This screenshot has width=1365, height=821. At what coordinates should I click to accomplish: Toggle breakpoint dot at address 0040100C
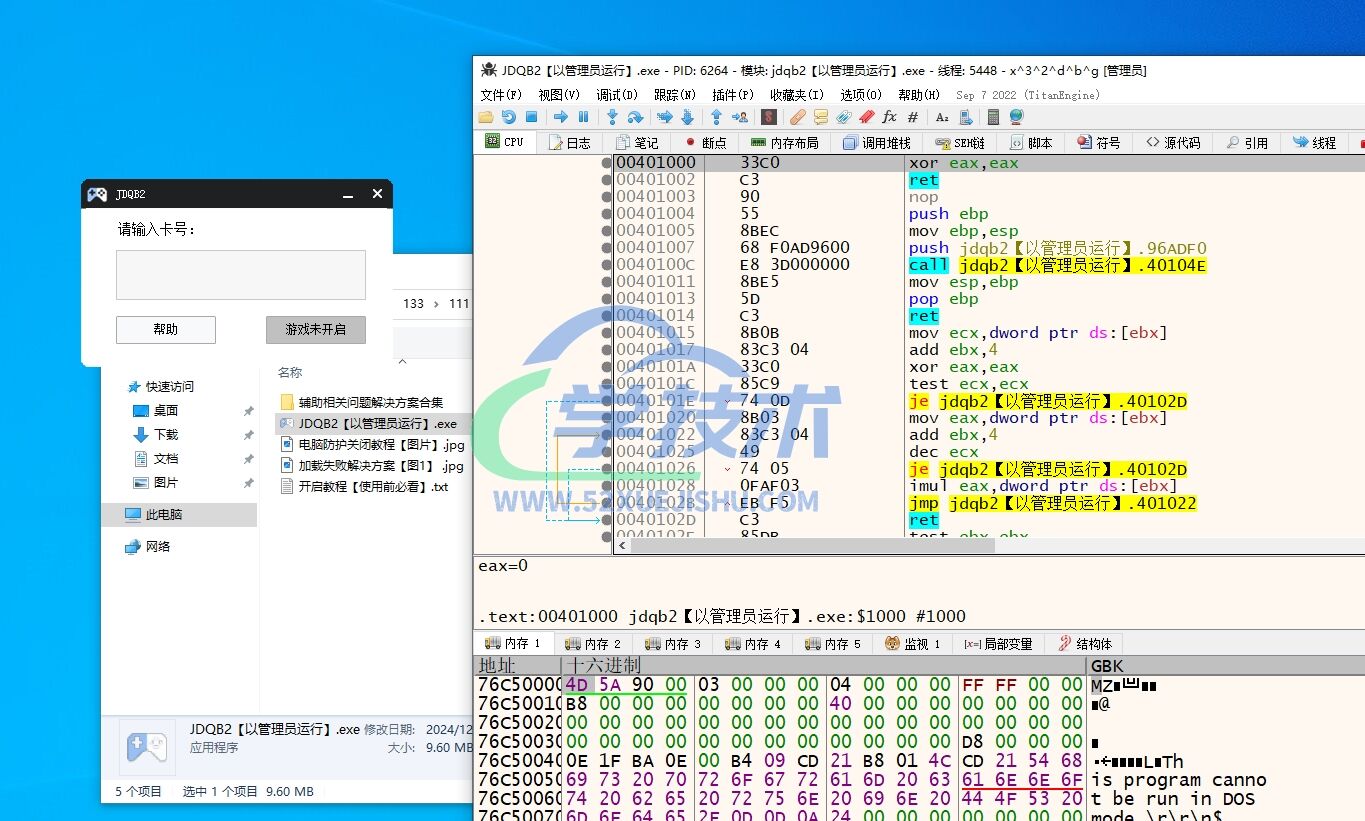(607, 265)
